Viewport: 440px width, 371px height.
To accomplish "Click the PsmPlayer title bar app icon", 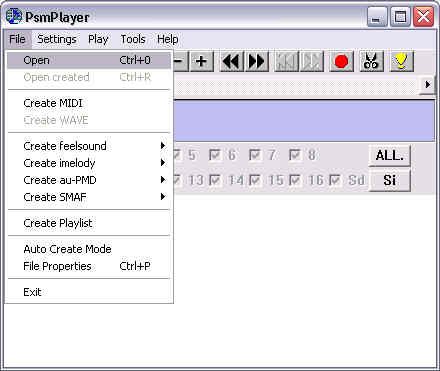I will click(14, 16).
